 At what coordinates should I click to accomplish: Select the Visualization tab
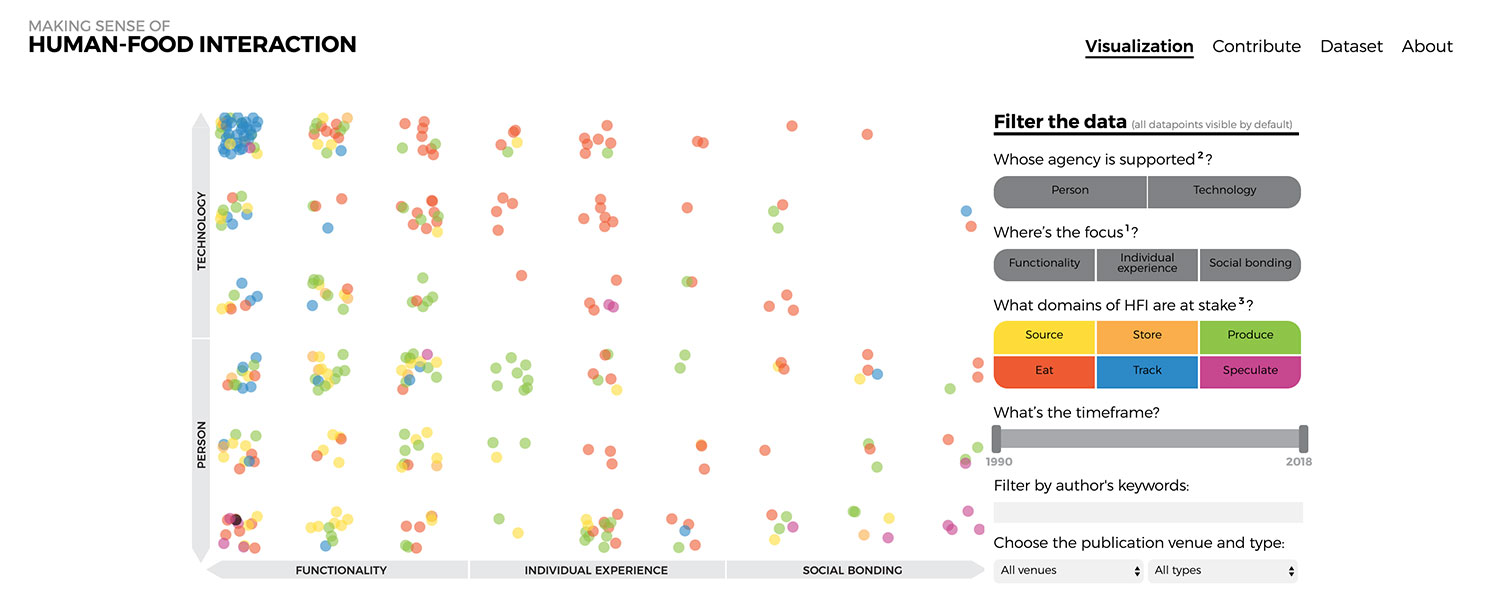(1139, 46)
